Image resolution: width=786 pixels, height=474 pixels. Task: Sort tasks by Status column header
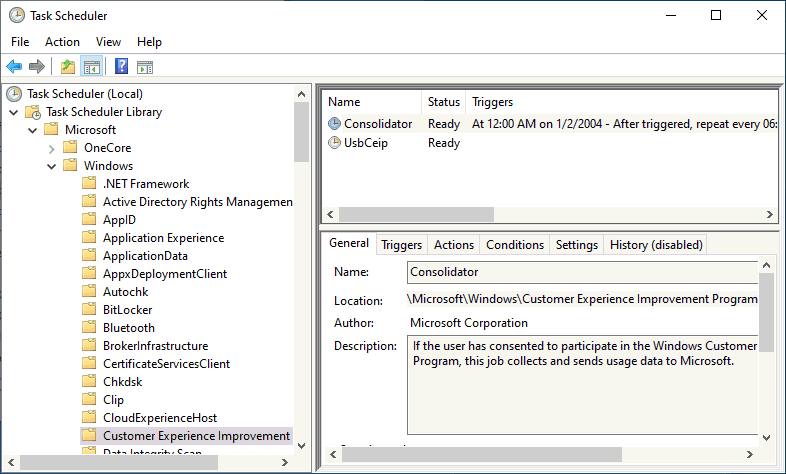pyautogui.click(x=444, y=102)
